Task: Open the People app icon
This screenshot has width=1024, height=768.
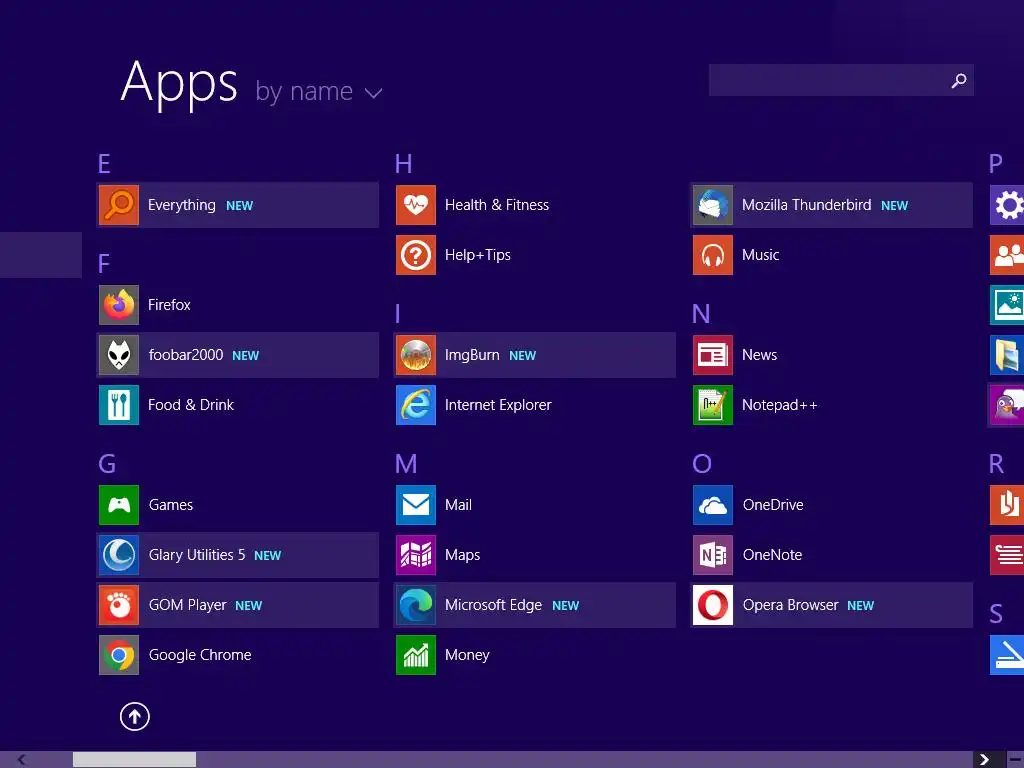Action: (x=1007, y=255)
